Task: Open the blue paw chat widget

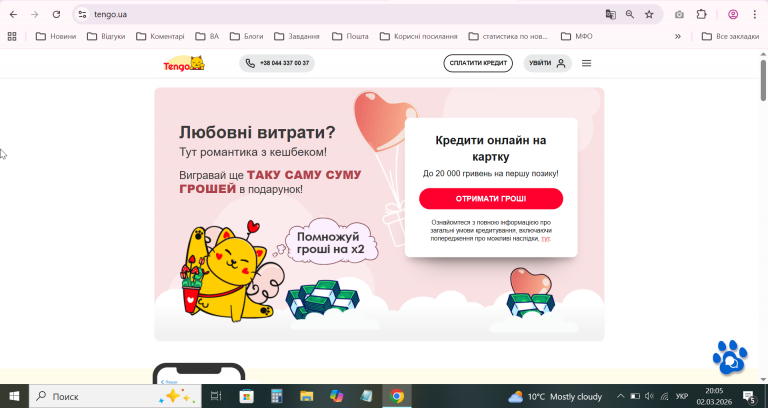Action: (x=730, y=358)
